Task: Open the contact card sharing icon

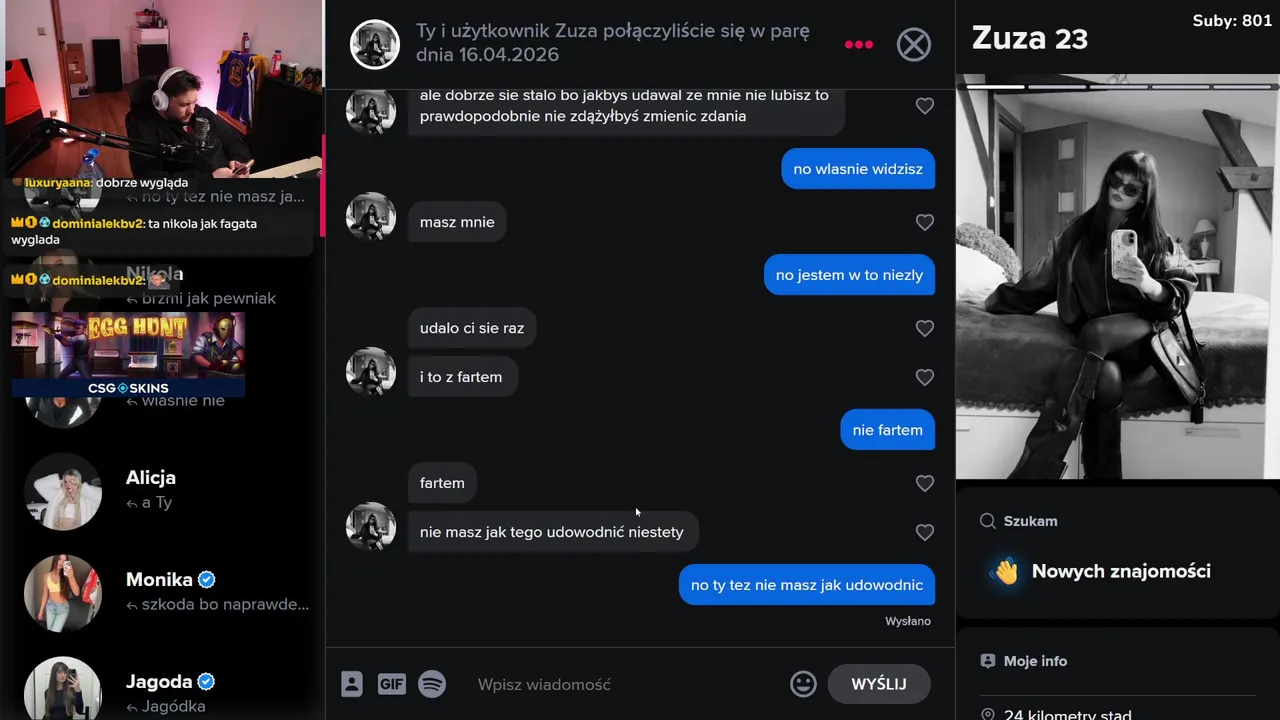Action: point(351,684)
